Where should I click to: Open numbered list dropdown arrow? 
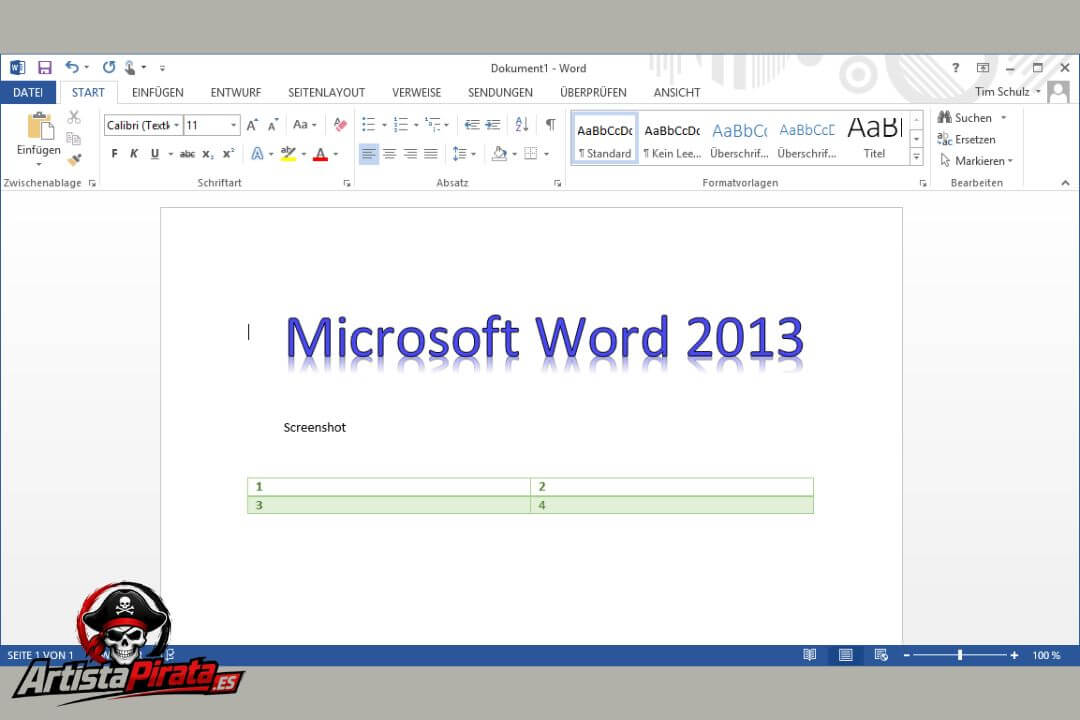click(416, 125)
